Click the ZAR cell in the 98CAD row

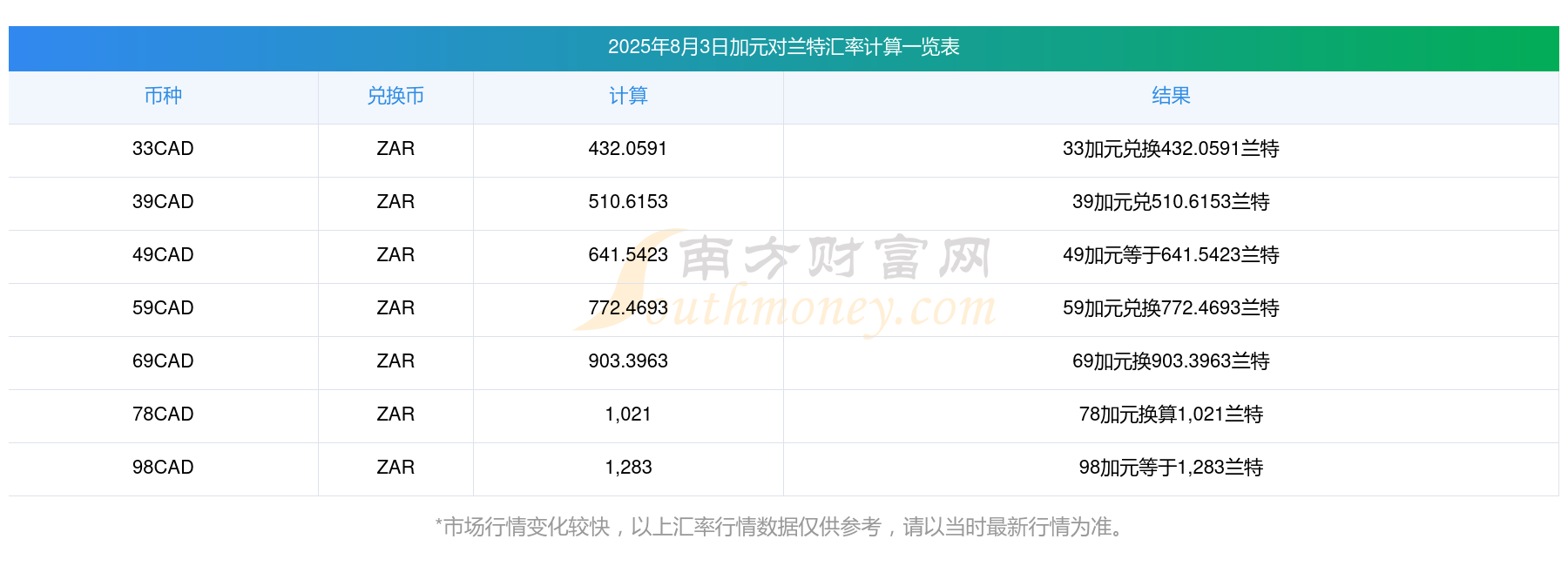[x=395, y=468]
